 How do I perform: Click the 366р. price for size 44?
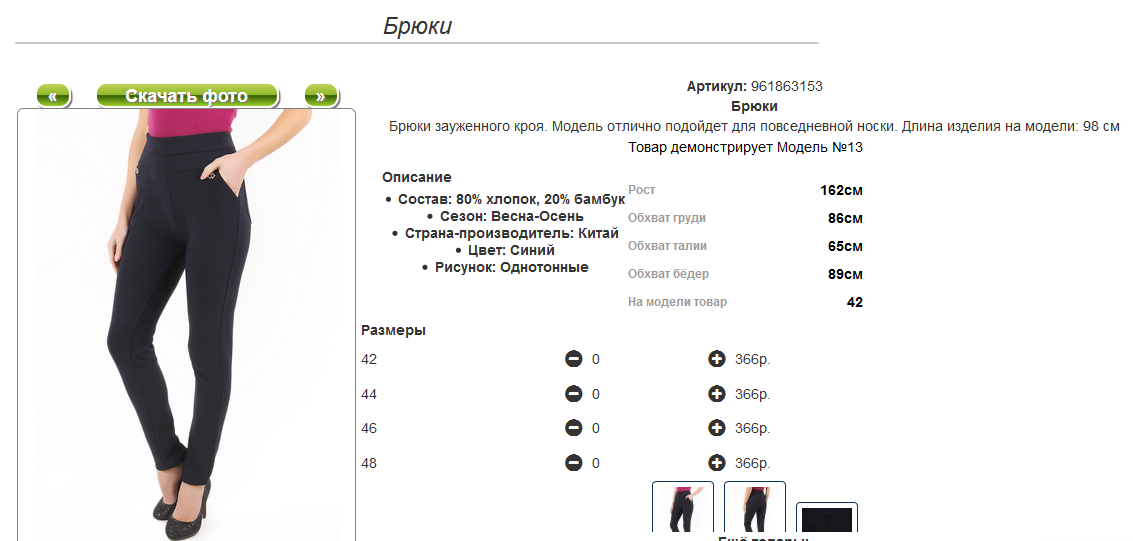click(x=752, y=394)
